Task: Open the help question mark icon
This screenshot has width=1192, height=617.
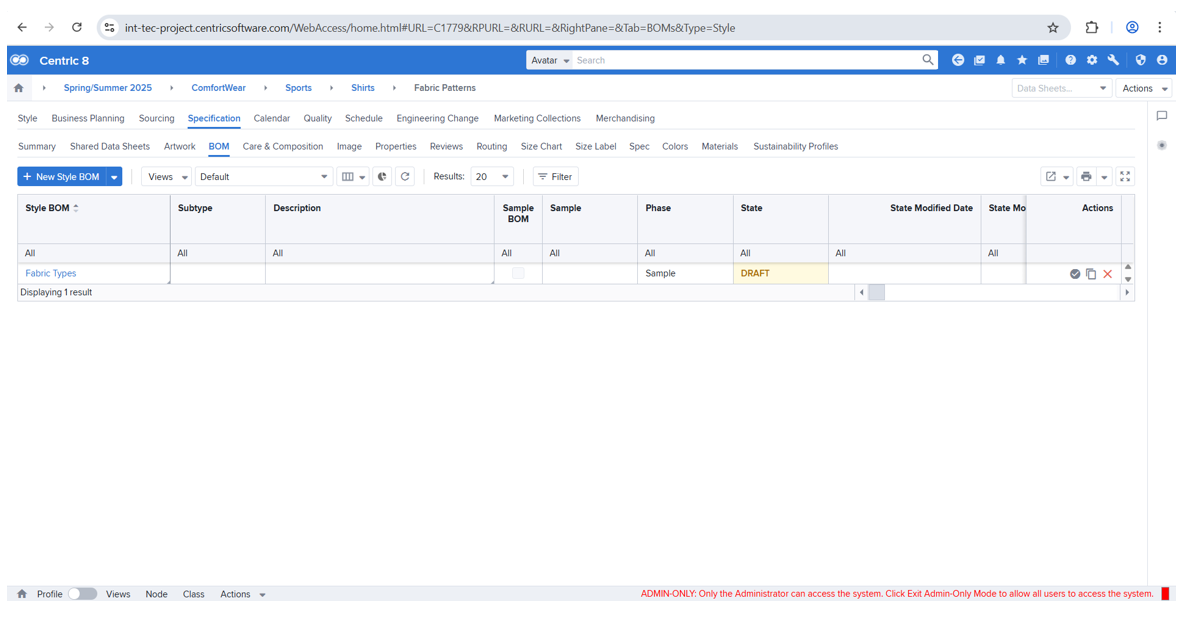Action: coord(1070,60)
